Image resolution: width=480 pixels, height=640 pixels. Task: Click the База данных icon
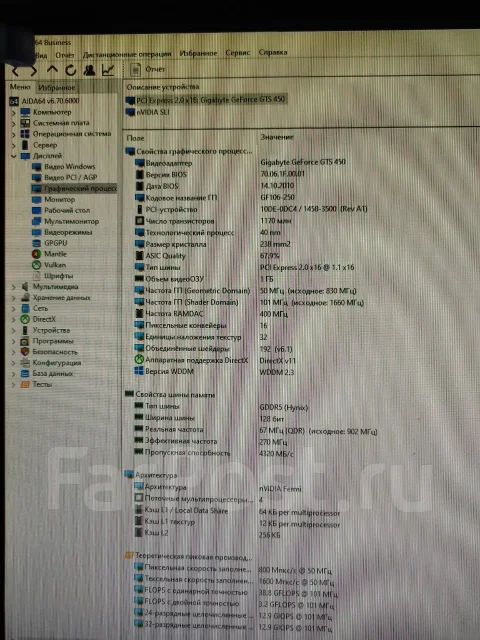point(25,373)
